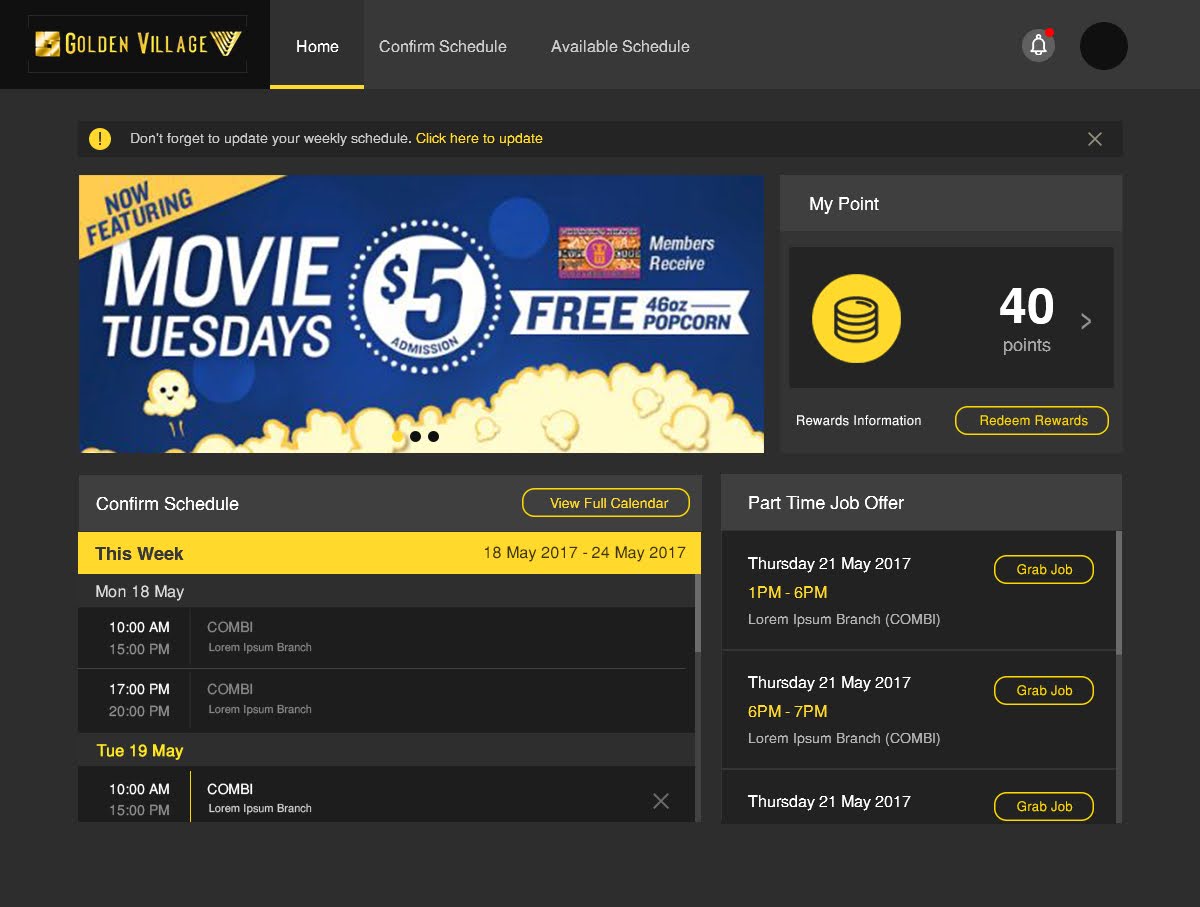Screen dimensions: 1200x907
Task: Click the 'My Point' panel title
Action: (844, 203)
